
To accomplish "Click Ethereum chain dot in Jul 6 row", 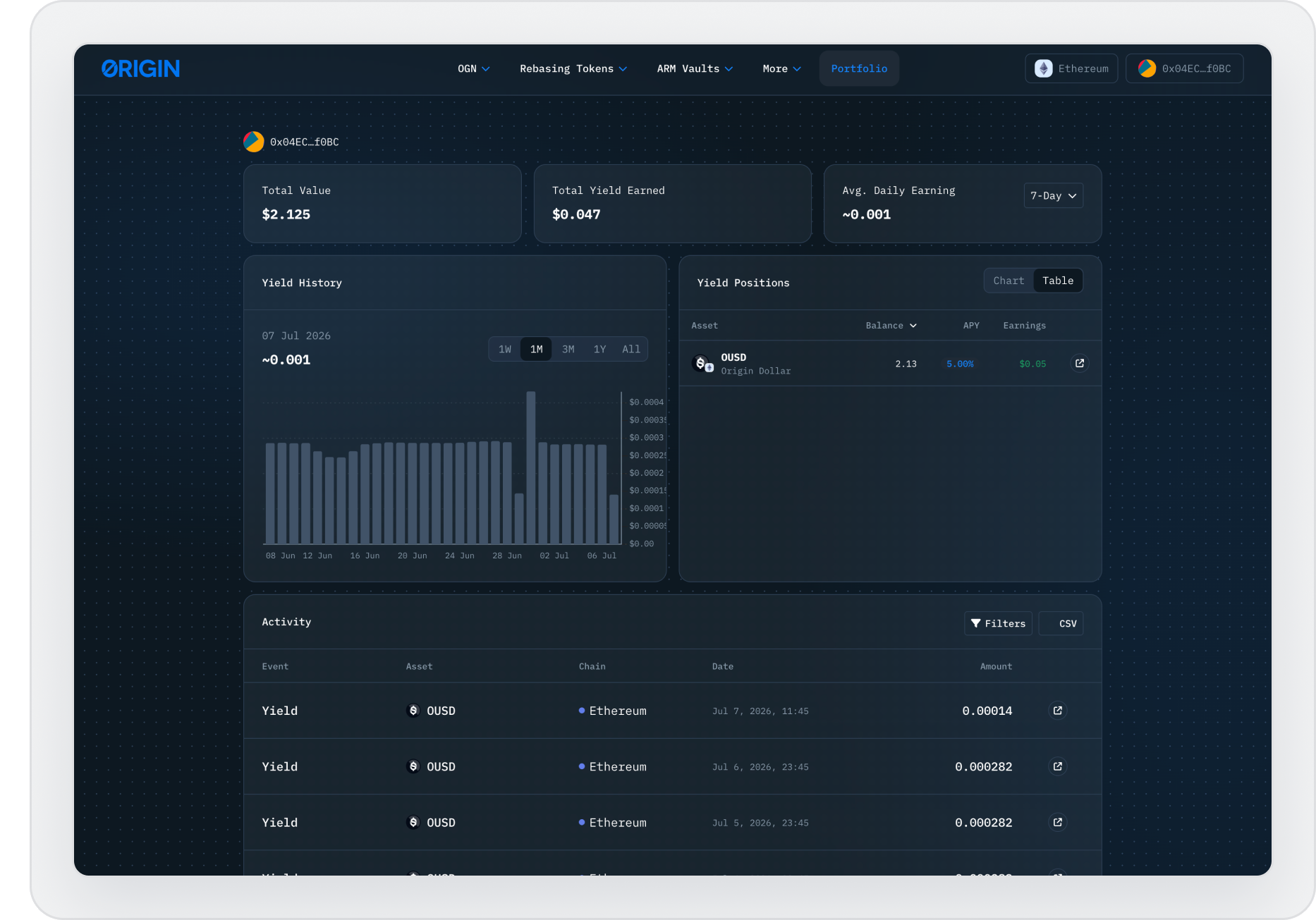I will (x=582, y=766).
